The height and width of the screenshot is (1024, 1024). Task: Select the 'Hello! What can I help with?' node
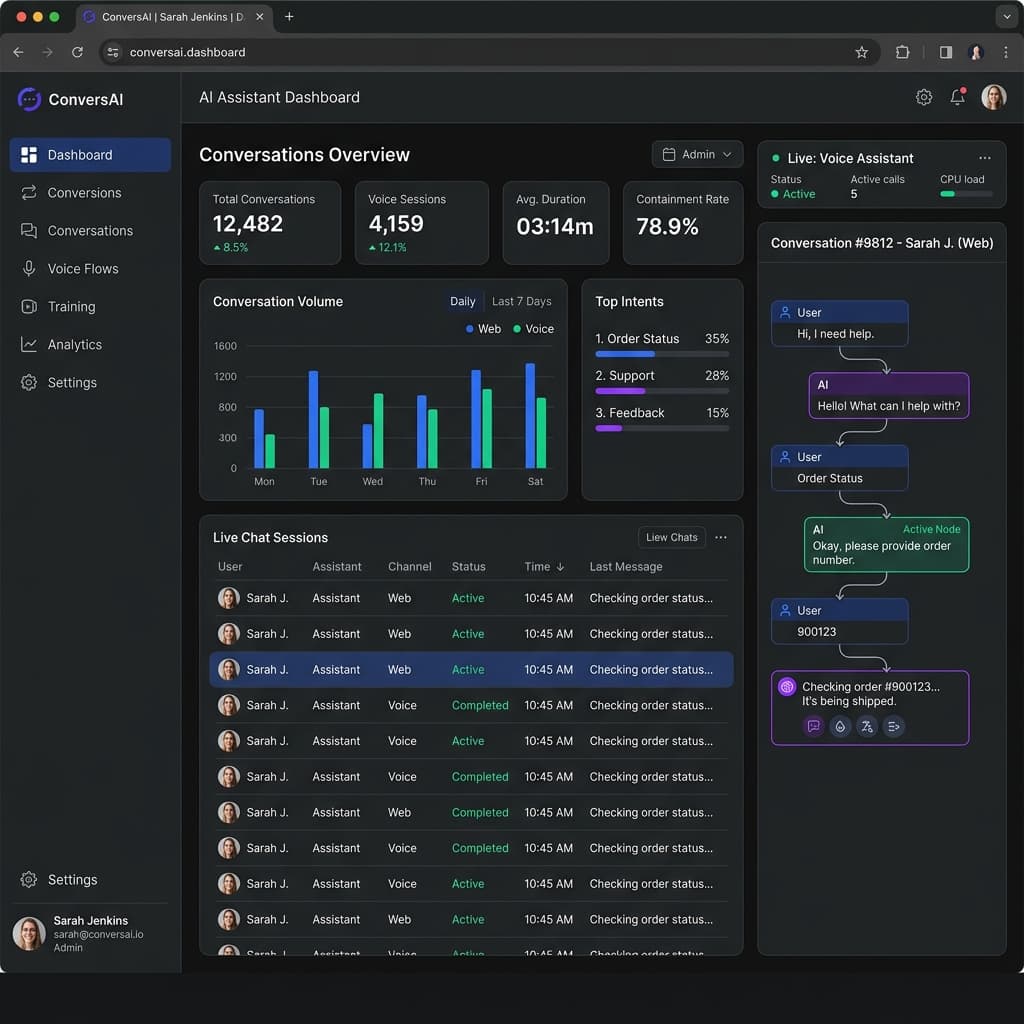click(x=888, y=396)
